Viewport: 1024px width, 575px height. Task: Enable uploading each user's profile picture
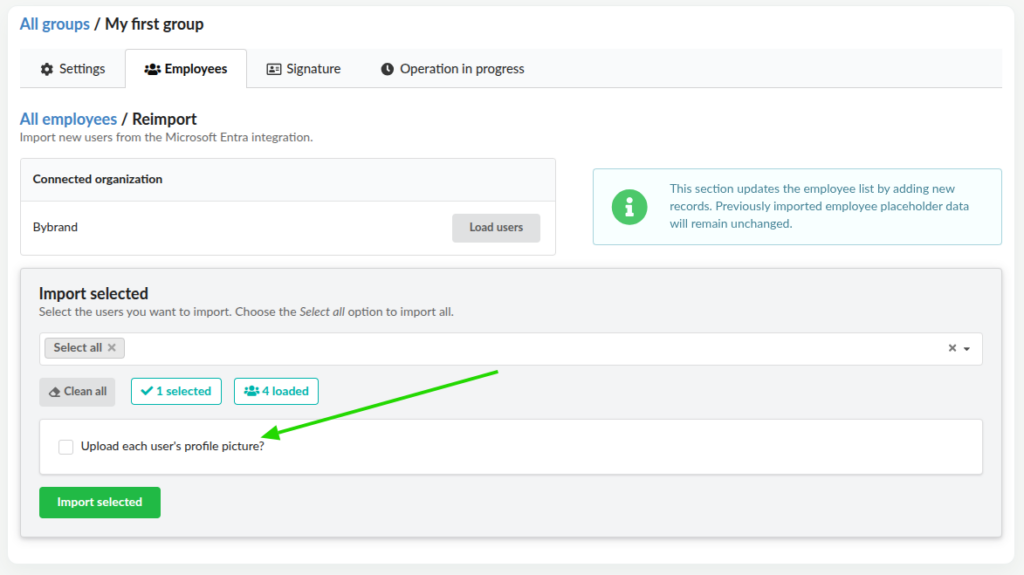(66, 447)
